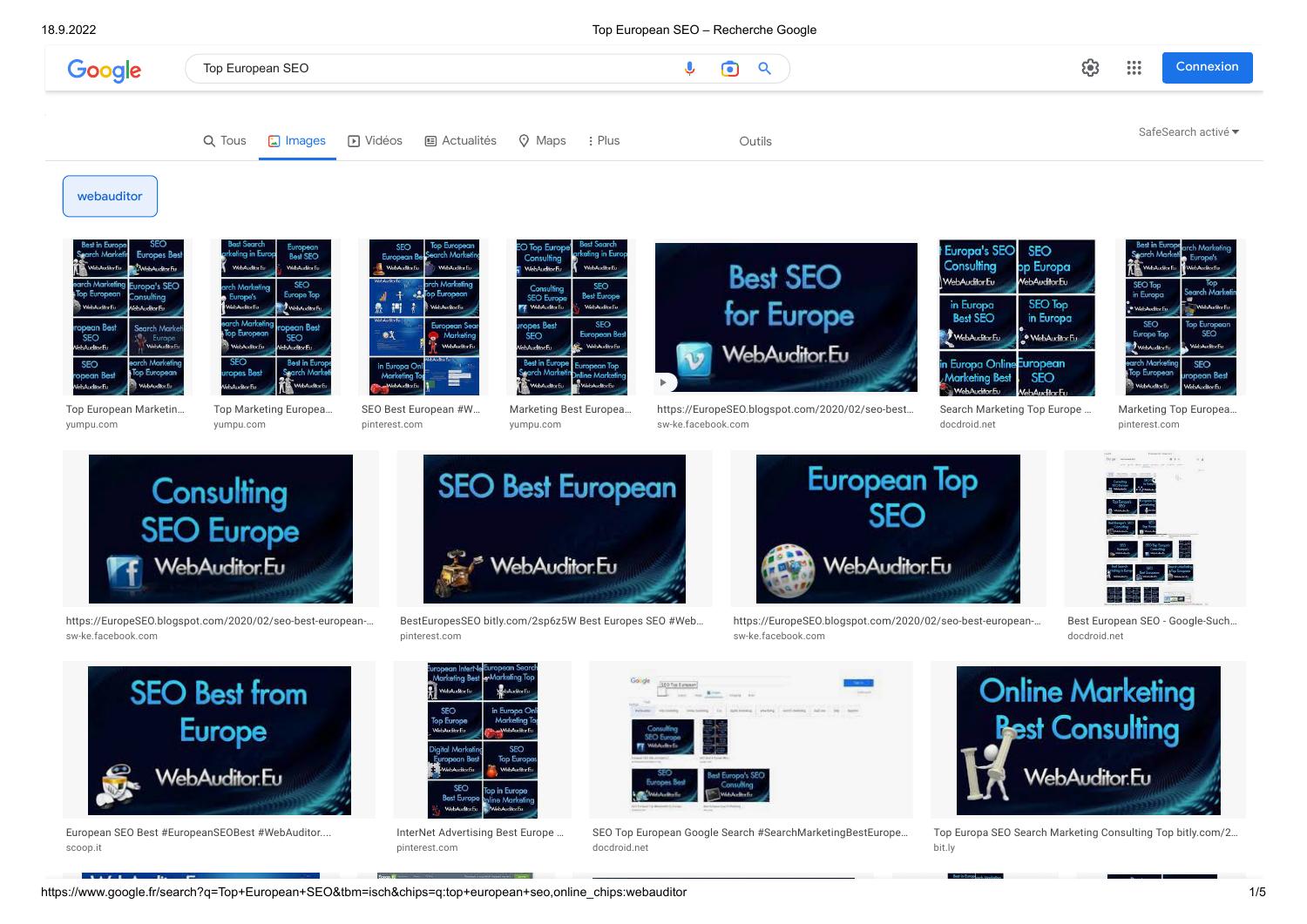
Task: Switch to the Actualités tab
Action: coord(460,140)
